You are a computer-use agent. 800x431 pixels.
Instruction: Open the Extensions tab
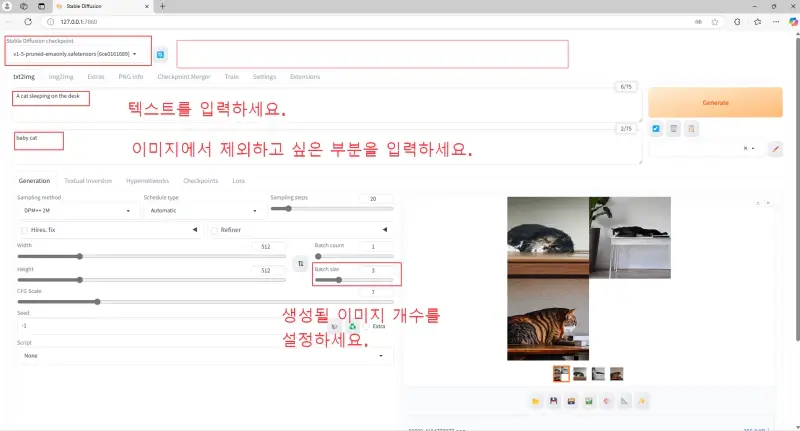point(305,77)
